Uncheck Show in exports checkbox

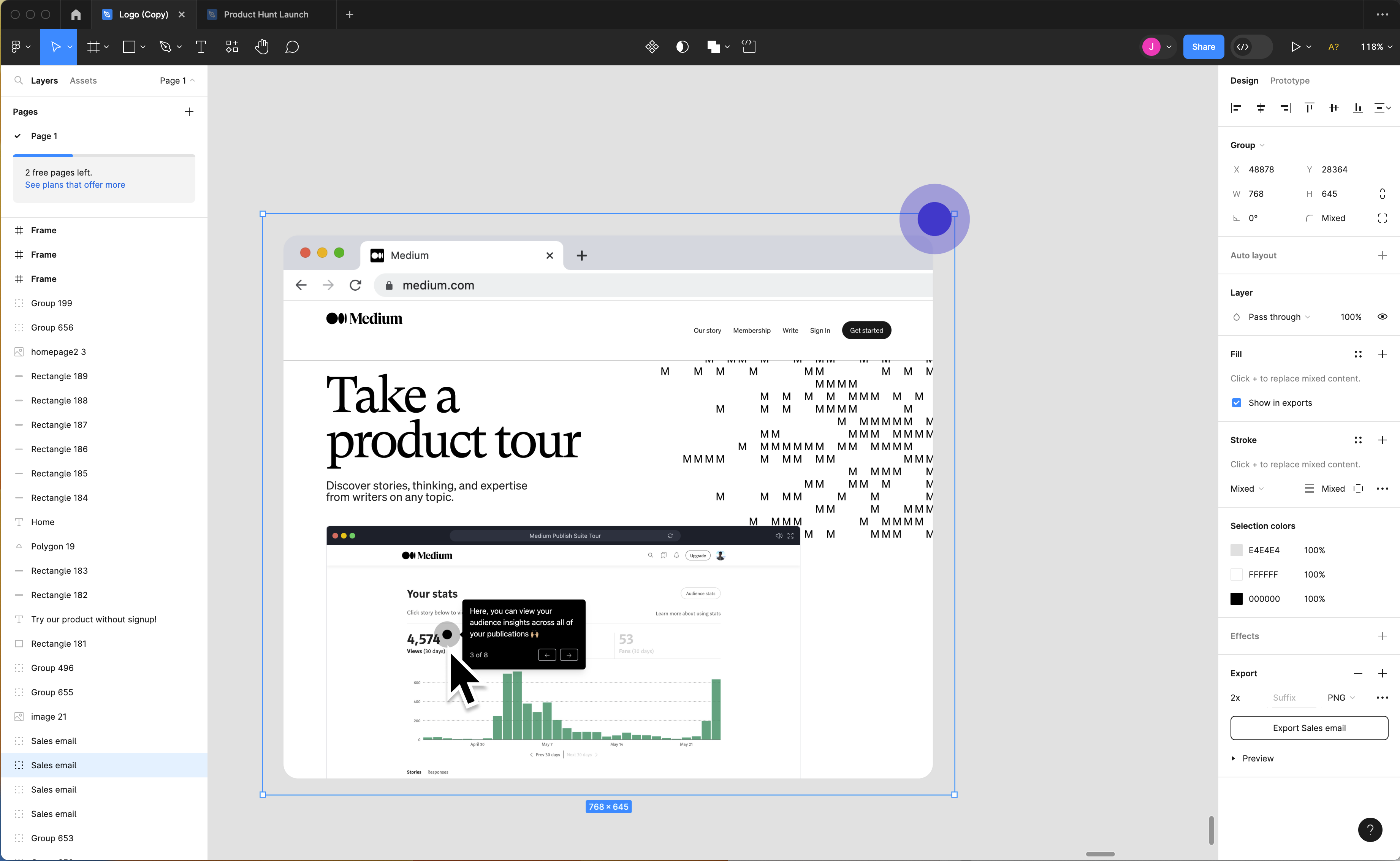pos(1237,403)
